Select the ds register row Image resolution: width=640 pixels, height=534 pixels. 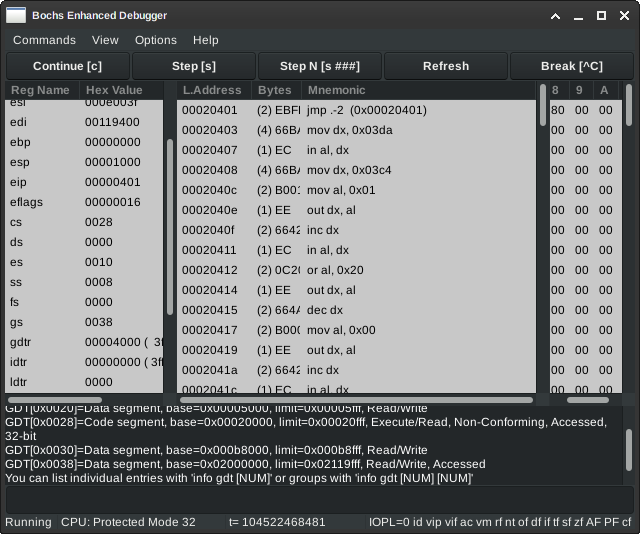coord(84,242)
